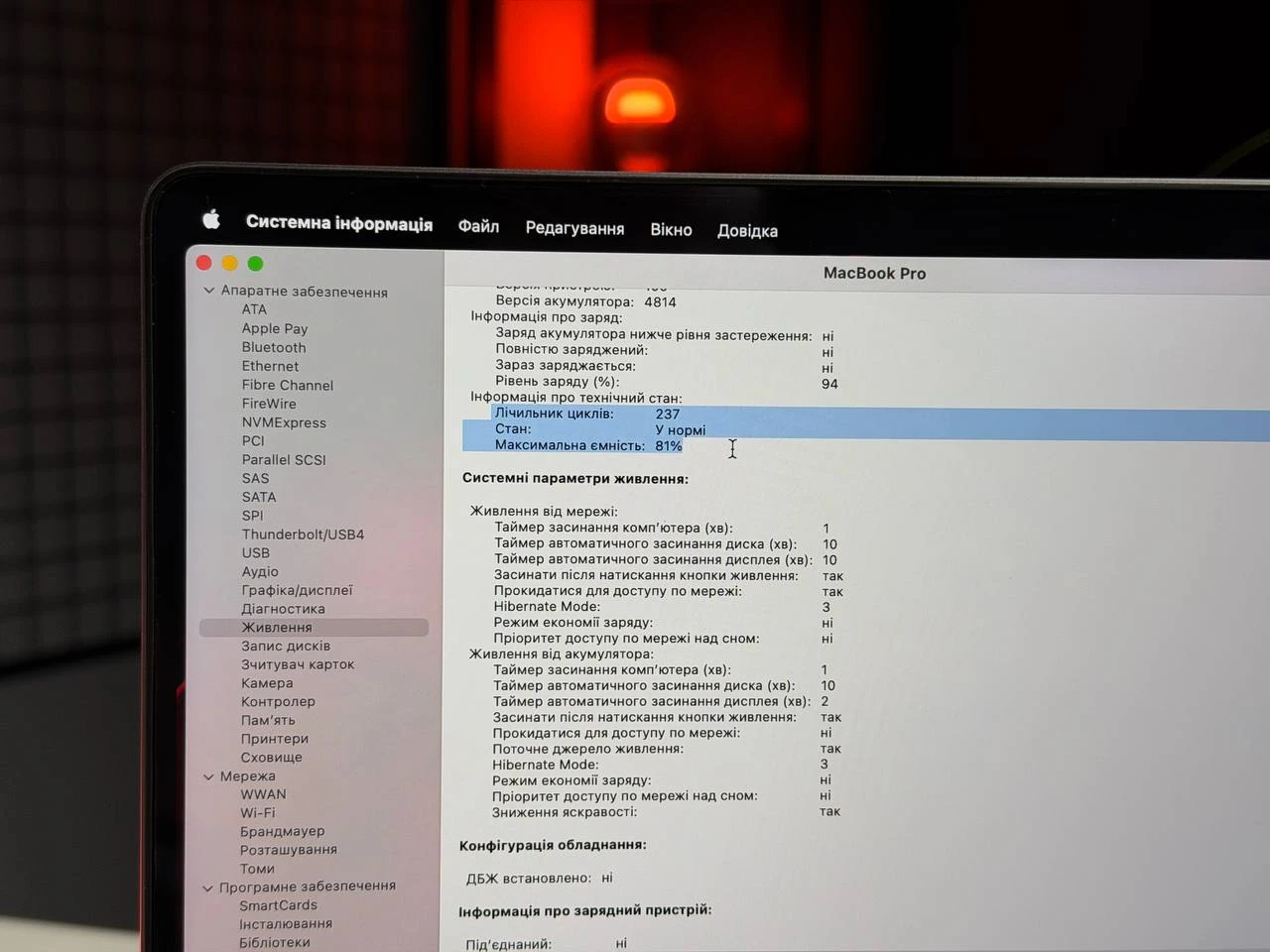The width and height of the screenshot is (1270, 952).
Task: Open the Файл menu
Action: point(478,226)
